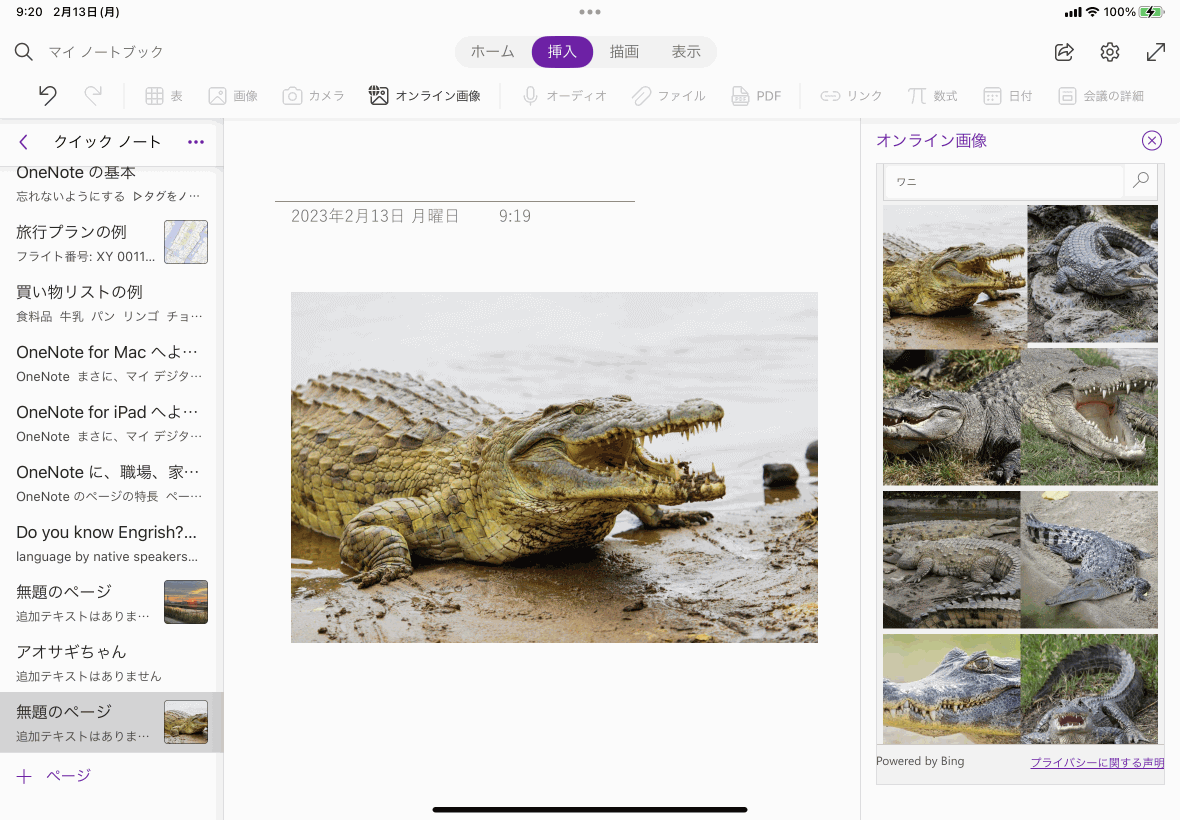Open the クイック ノート section options (•••)
The height and width of the screenshot is (820, 1180).
(x=196, y=142)
